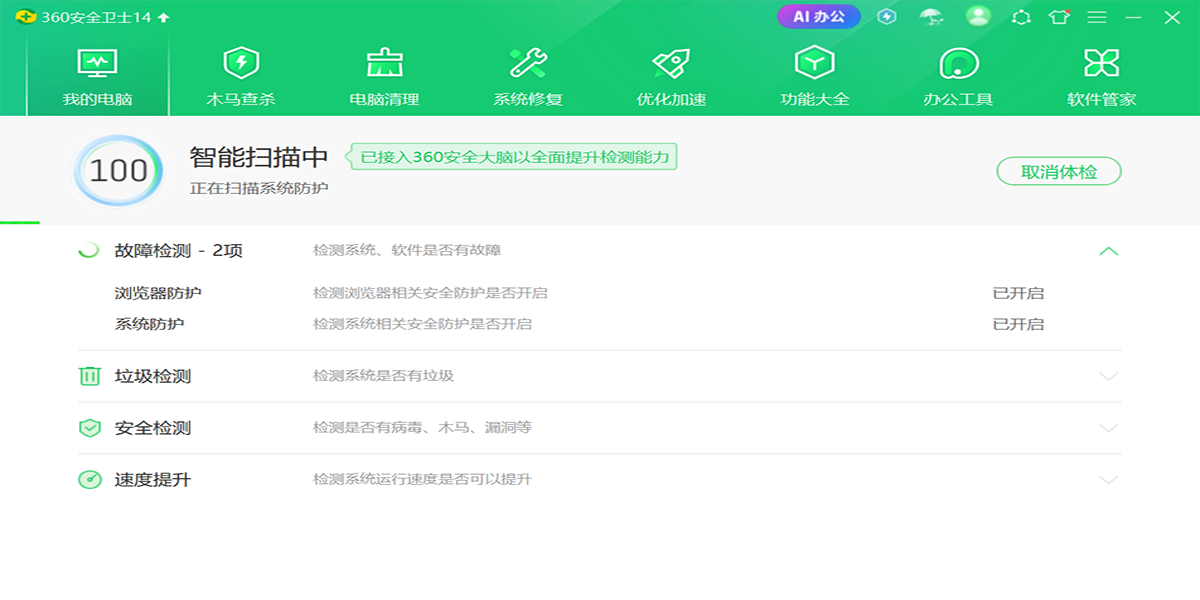This screenshot has width=1200, height=600.
Task: Open 软件管家 software manager
Action: pyautogui.click(x=1101, y=77)
